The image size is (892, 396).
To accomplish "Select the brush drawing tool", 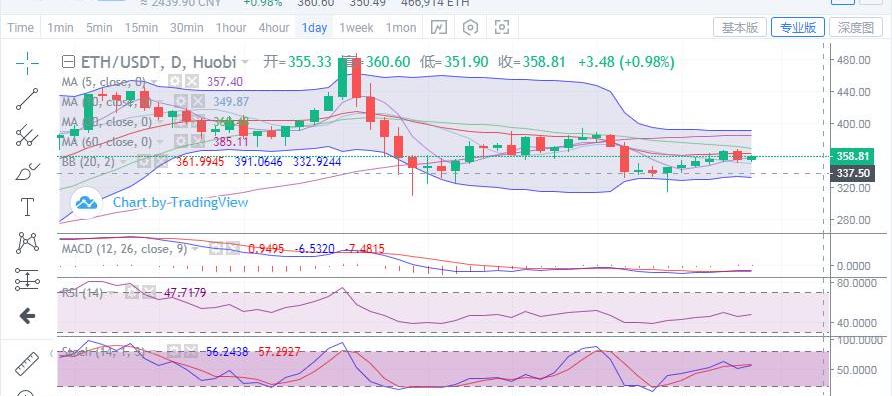I will pyautogui.click(x=27, y=171).
